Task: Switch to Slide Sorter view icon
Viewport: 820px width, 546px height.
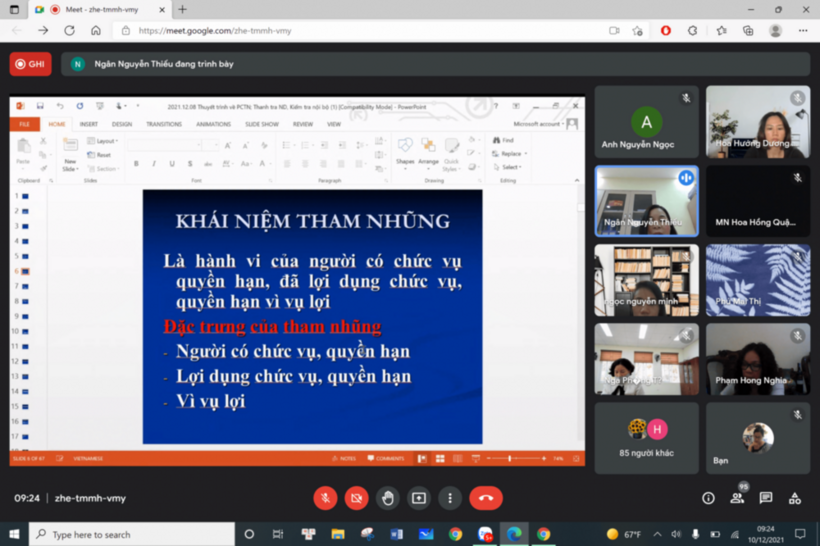Action: point(440,459)
